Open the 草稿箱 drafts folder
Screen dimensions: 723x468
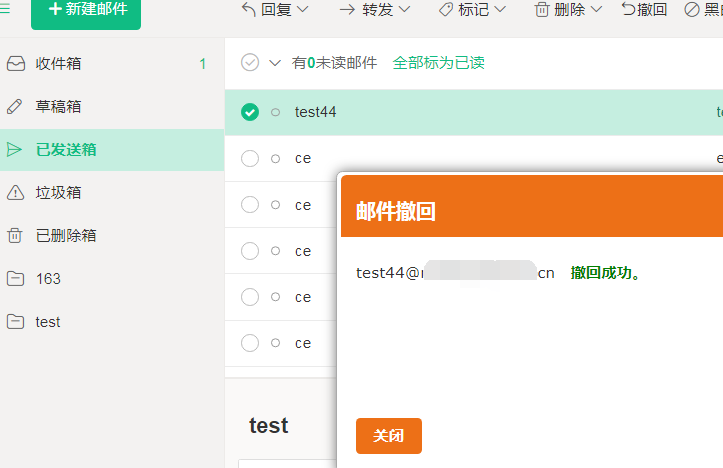[59, 107]
